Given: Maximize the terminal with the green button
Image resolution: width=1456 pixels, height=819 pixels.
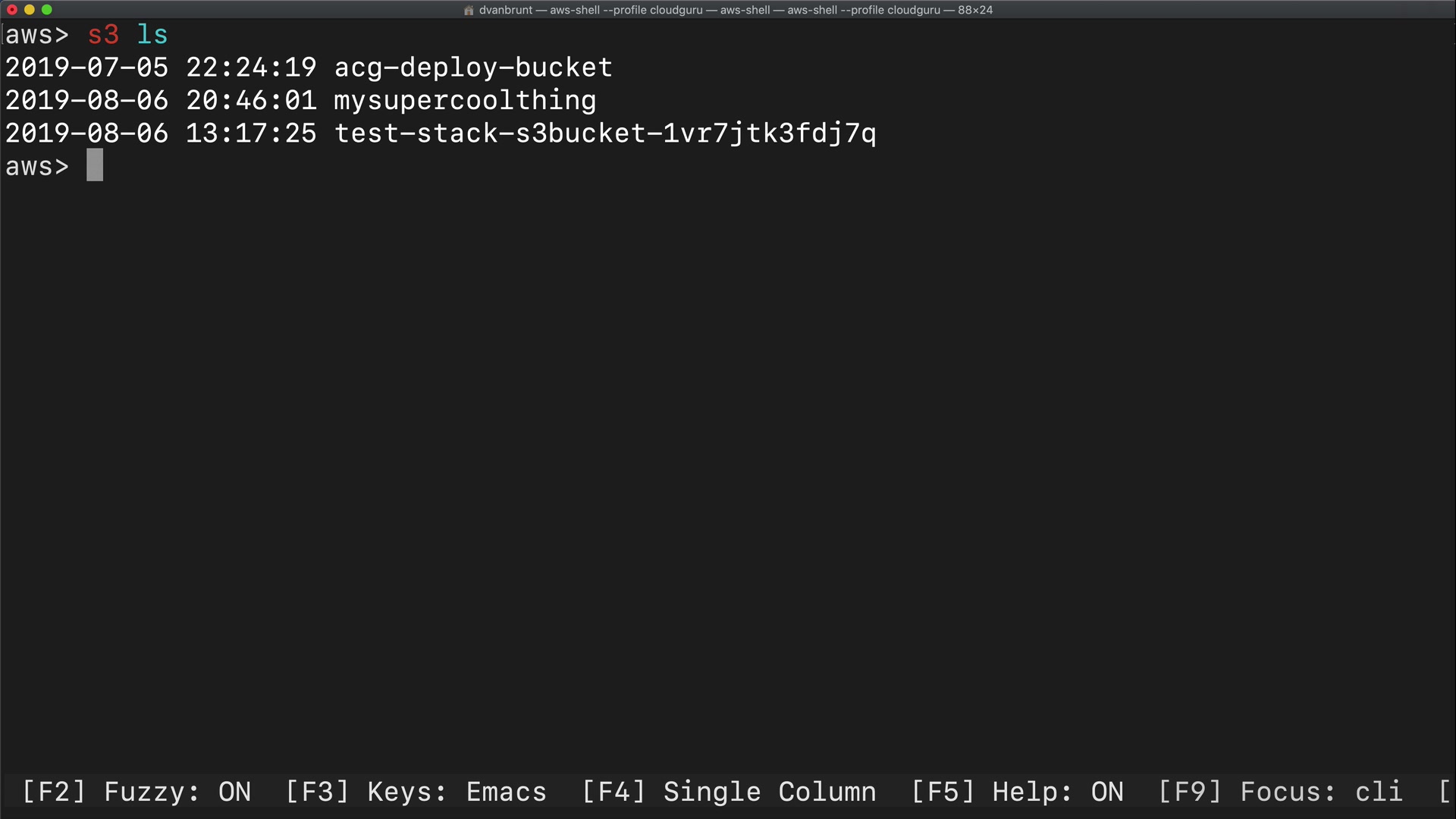Looking at the screenshot, I should tap(47, 10).
